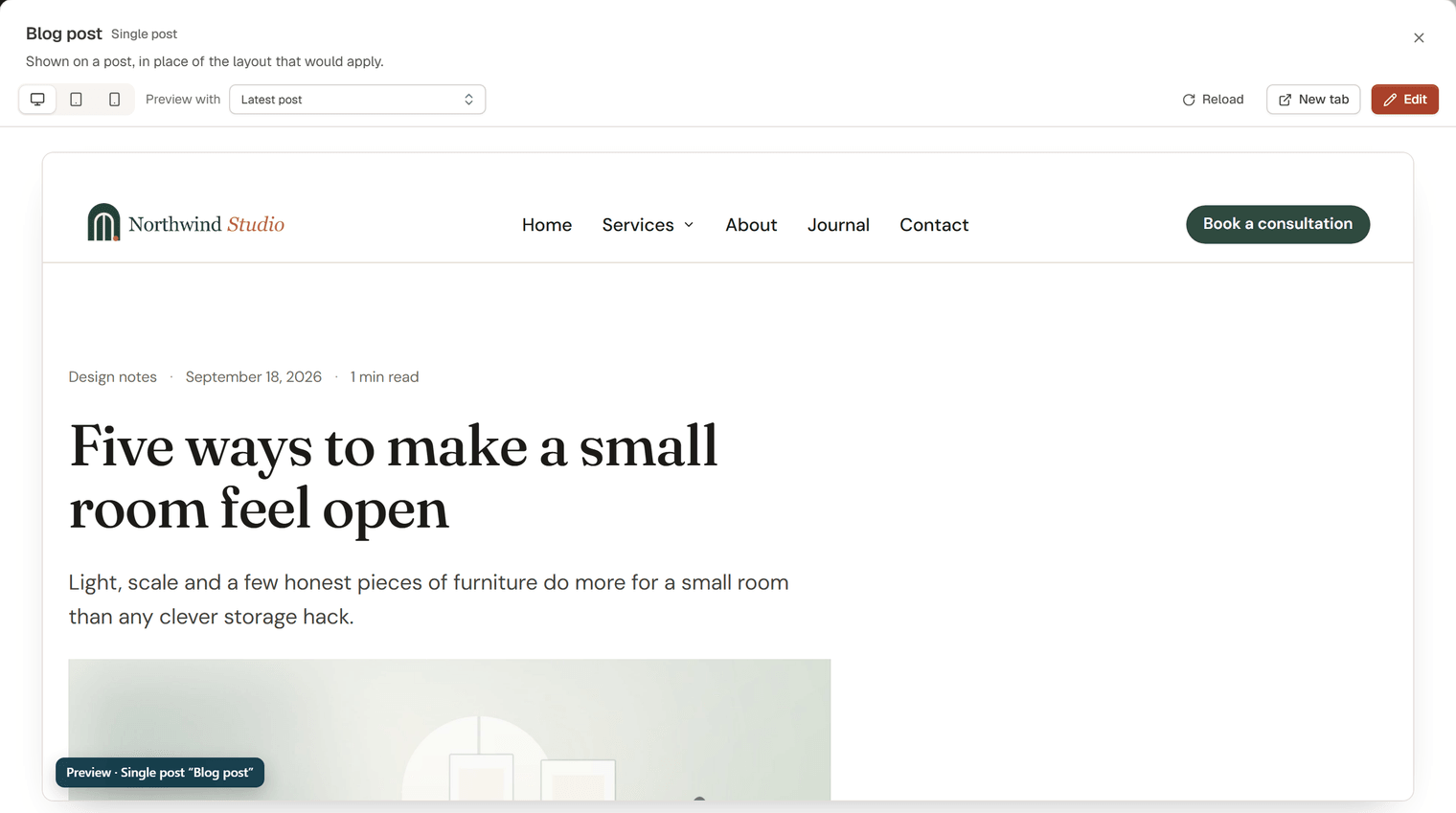This screenshot has height=813, width=1456.
Task: Open the 'Latest post' preview dropdown
Action: 357,100
